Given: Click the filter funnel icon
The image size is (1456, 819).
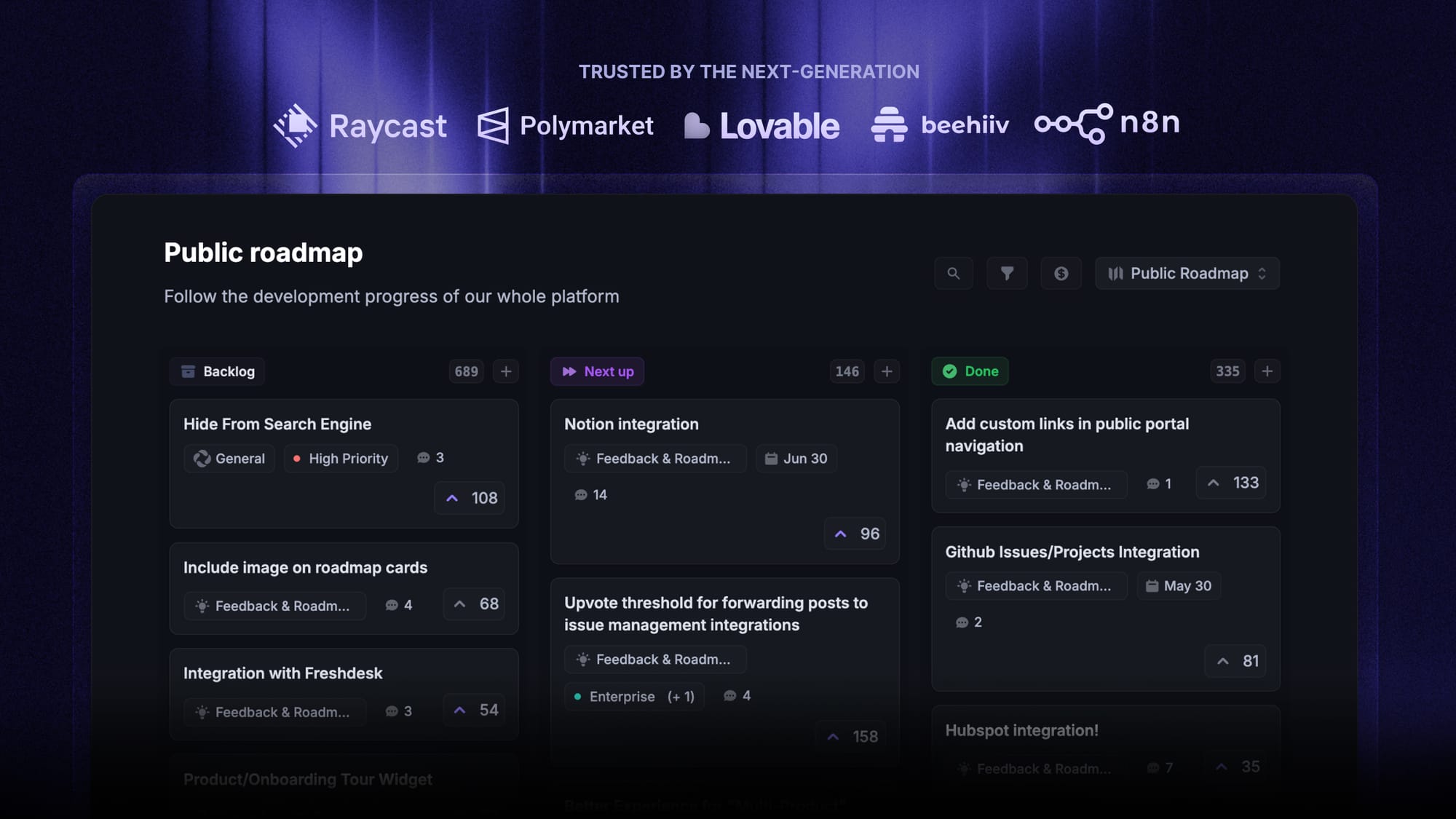Looking at the screenshot, I should (1008, 274).
